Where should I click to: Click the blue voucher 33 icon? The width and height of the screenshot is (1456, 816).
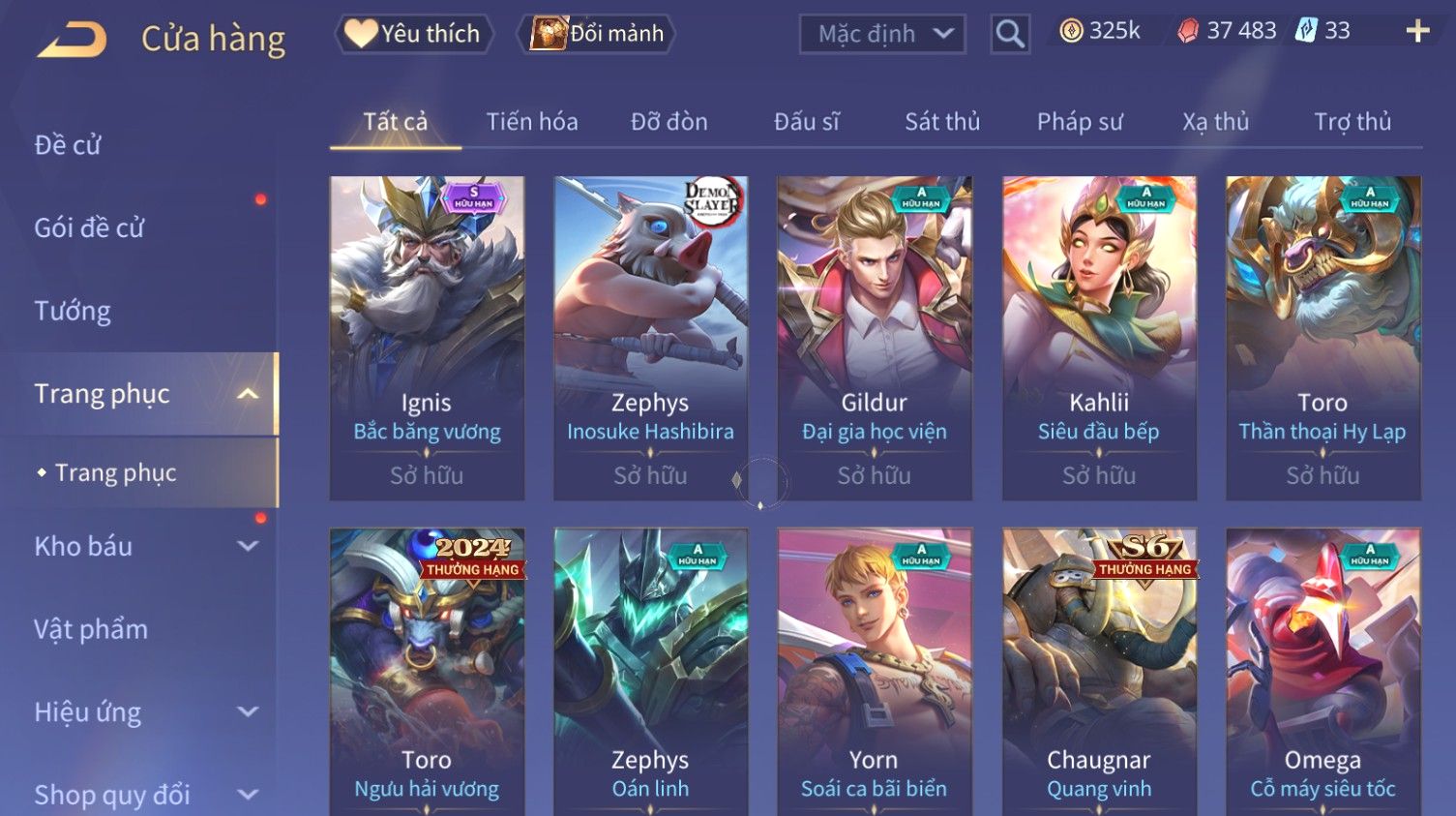coord(1306,31)
